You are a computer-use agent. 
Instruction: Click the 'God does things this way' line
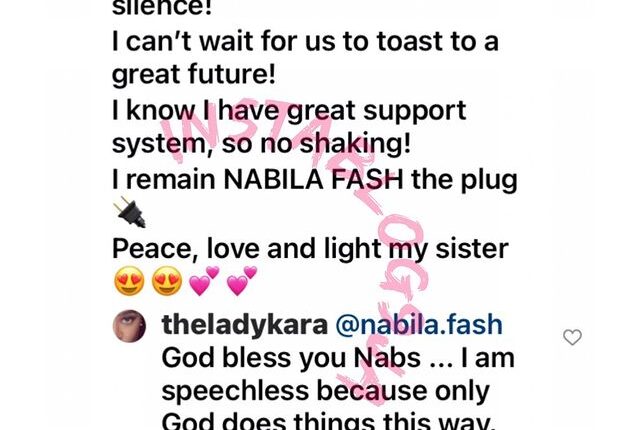(x=329, y=421)
